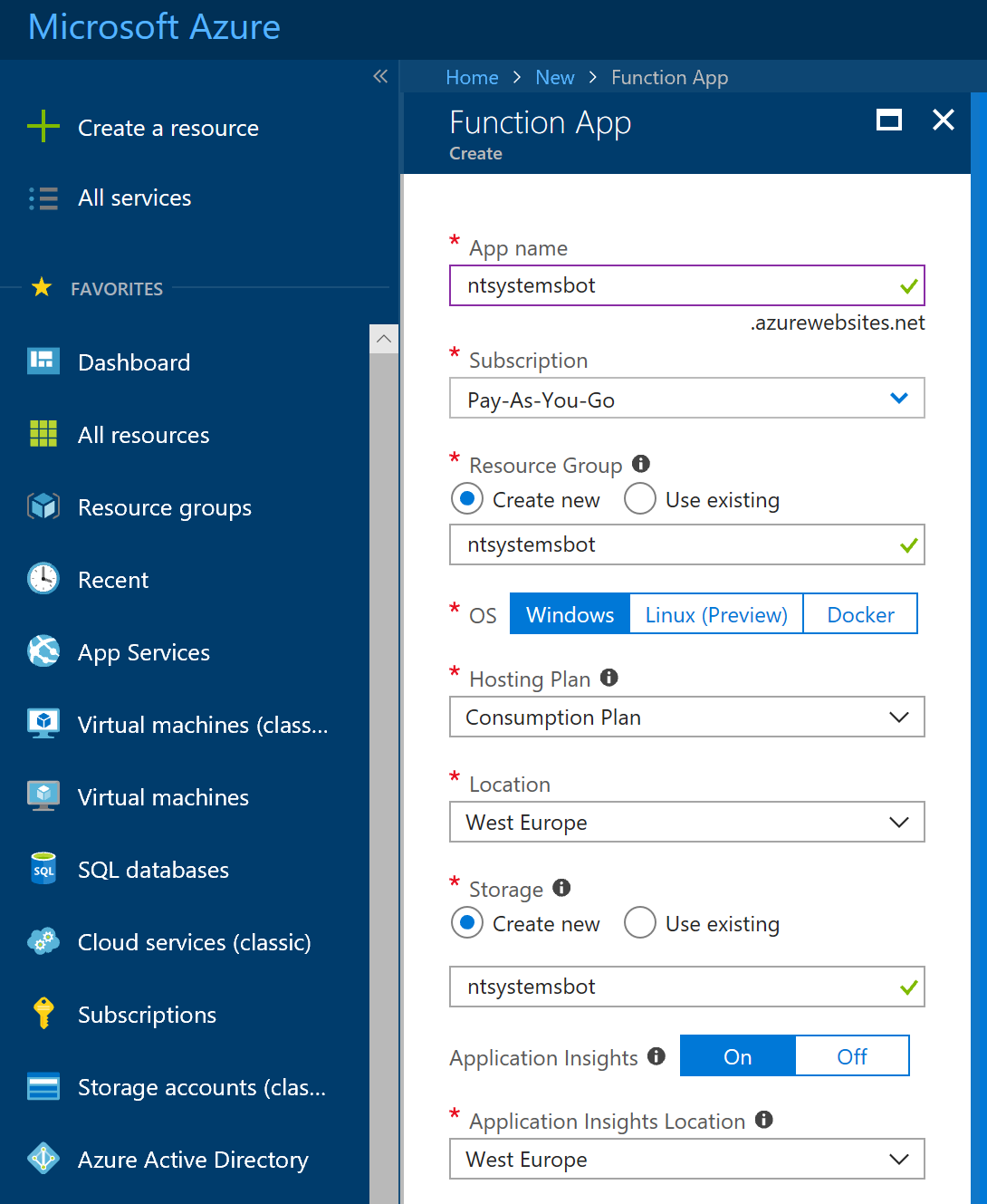Open the Location dropdown showing West Europe
Screen dimensions: 987x1204
pyautogui.click(x=686, y=822)
